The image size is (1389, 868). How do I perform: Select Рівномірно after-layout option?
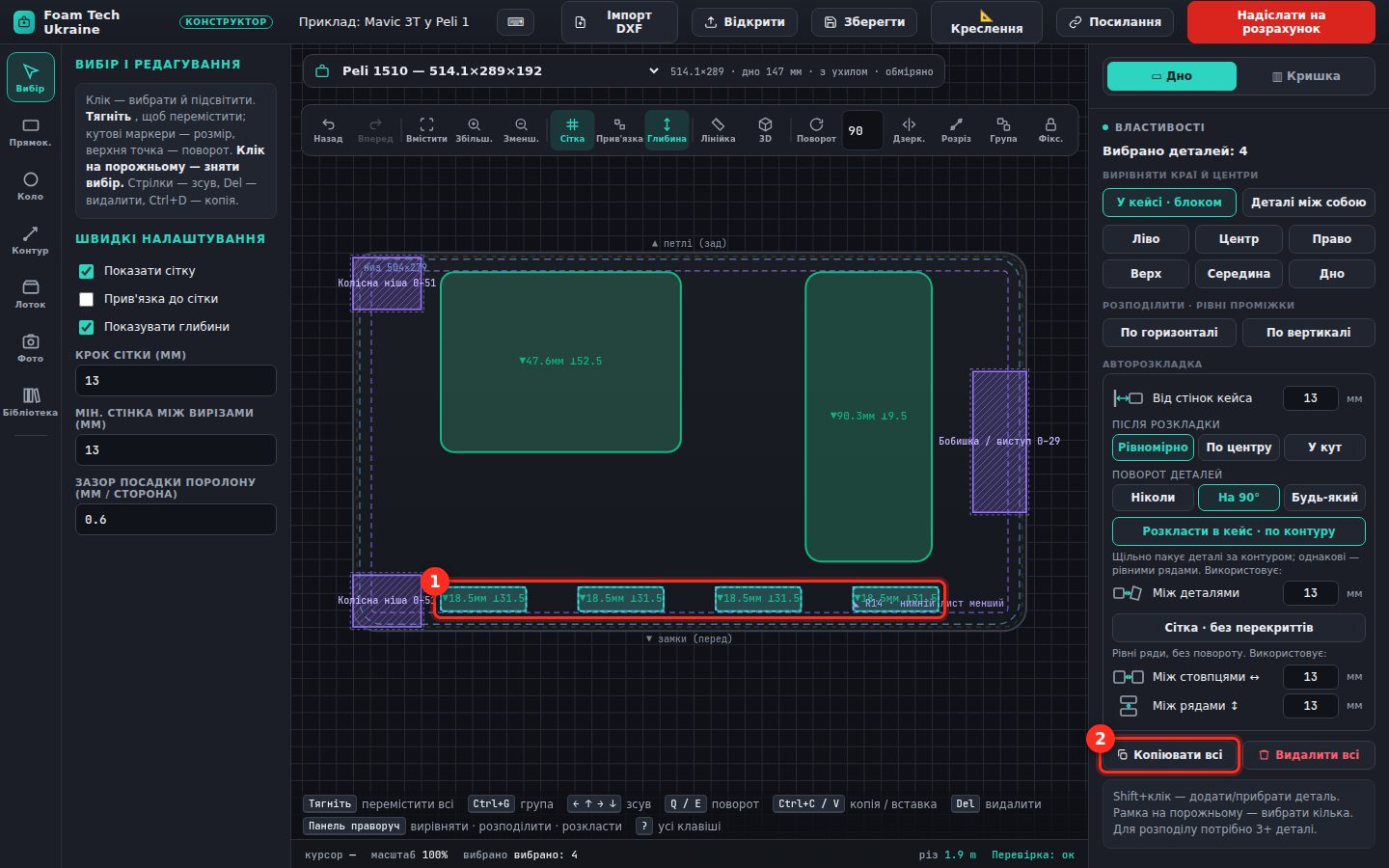point(1153,448)
